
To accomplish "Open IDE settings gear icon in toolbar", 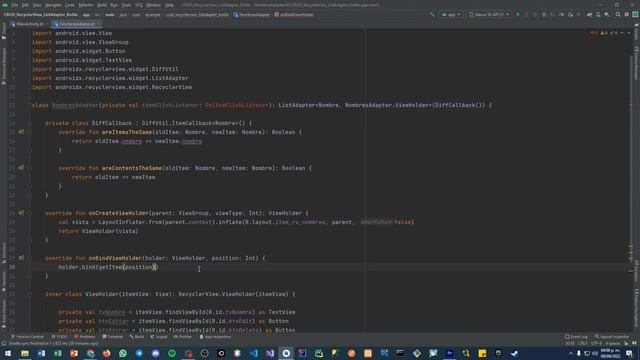I will (627, 15).
